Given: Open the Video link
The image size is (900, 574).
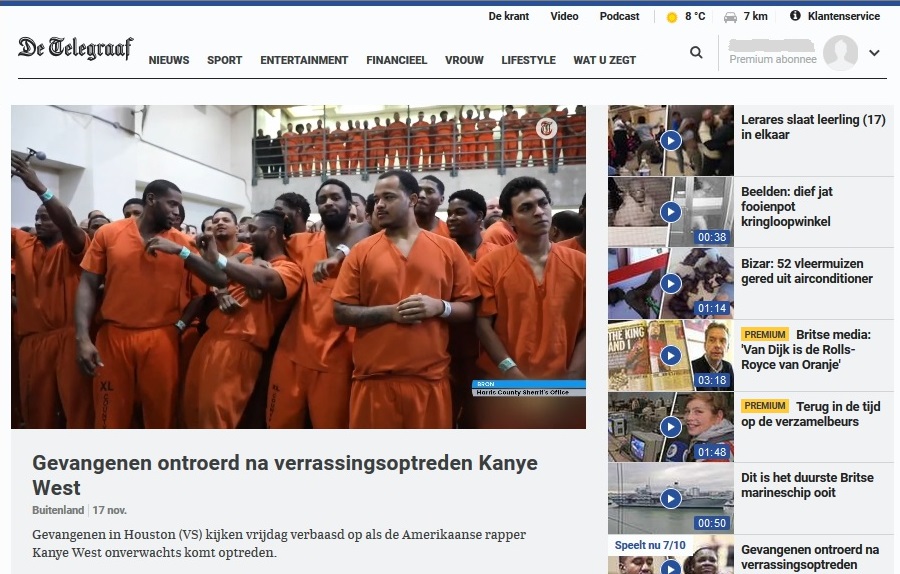Looking at the screenshot, I should [x=564, y=17].
